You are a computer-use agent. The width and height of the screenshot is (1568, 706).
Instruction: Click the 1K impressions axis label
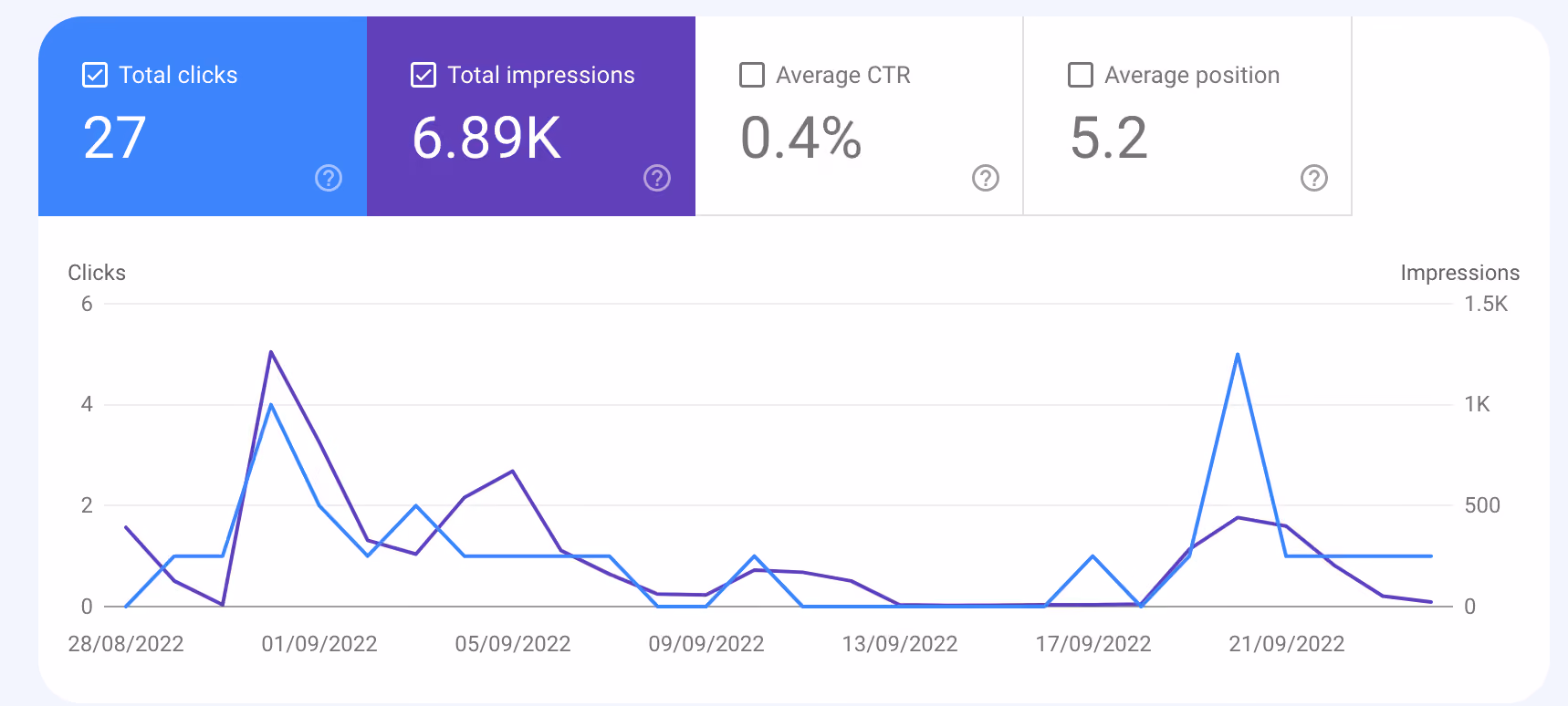point(1477,404)
